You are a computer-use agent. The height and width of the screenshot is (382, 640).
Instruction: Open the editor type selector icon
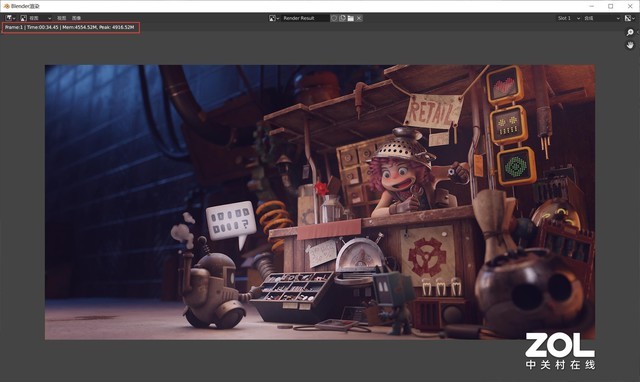pos(10,18)
